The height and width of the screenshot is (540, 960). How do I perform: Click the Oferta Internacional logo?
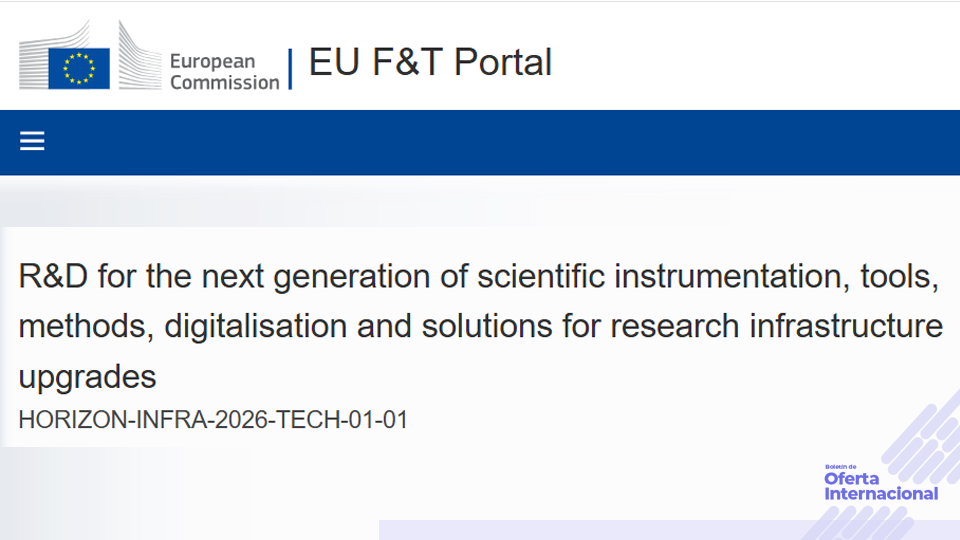[x=881, y=485]
